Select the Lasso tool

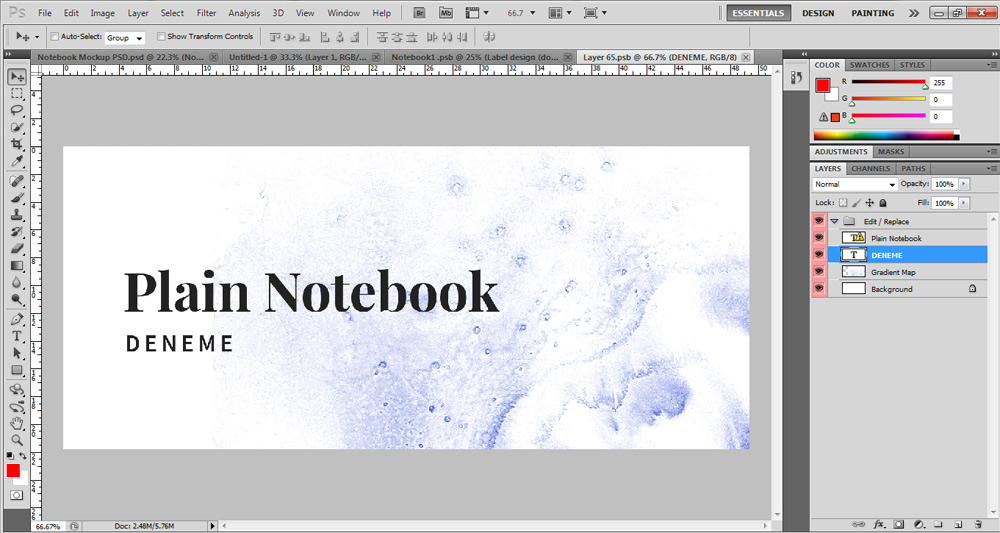point(17,111)
